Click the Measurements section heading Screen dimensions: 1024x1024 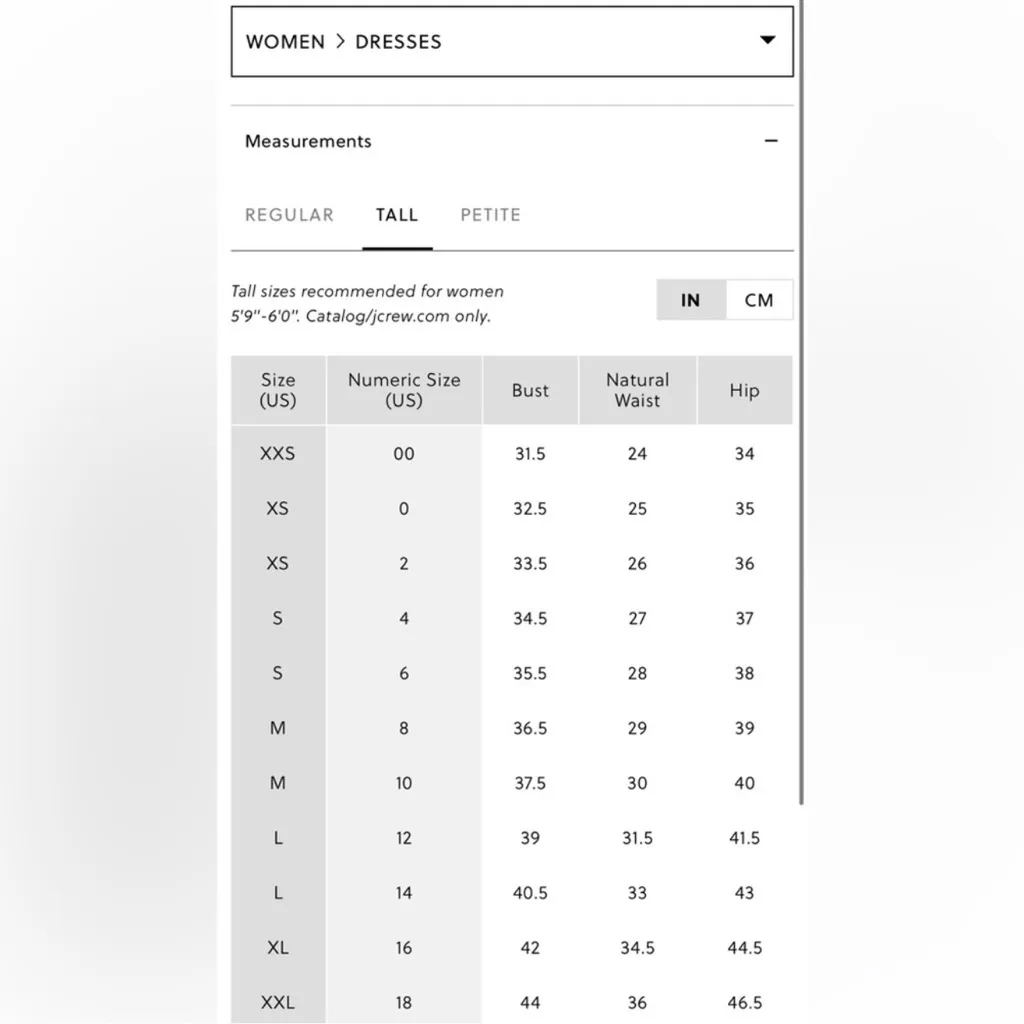click(308, 141)
